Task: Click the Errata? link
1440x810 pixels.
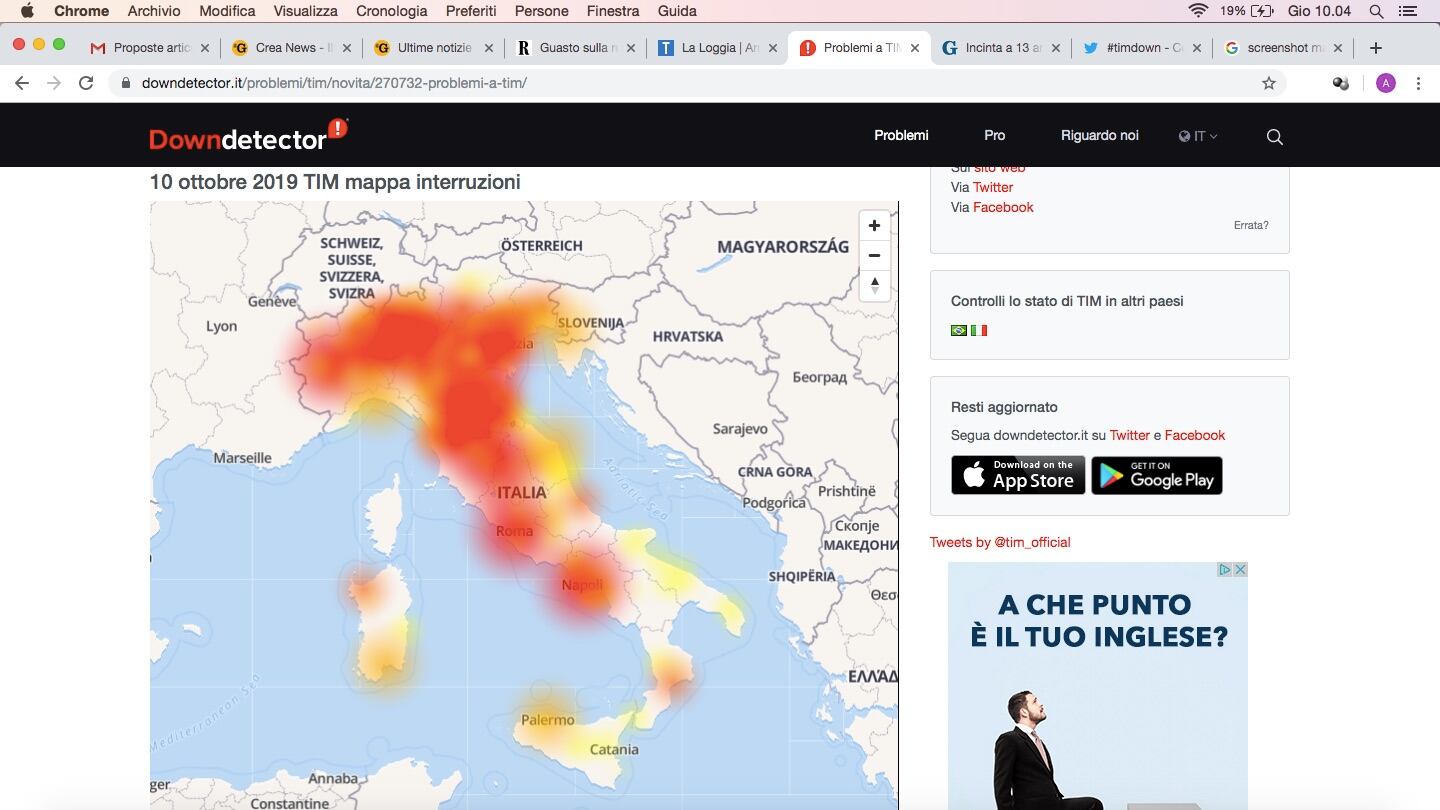Action: pos(1251,225)
